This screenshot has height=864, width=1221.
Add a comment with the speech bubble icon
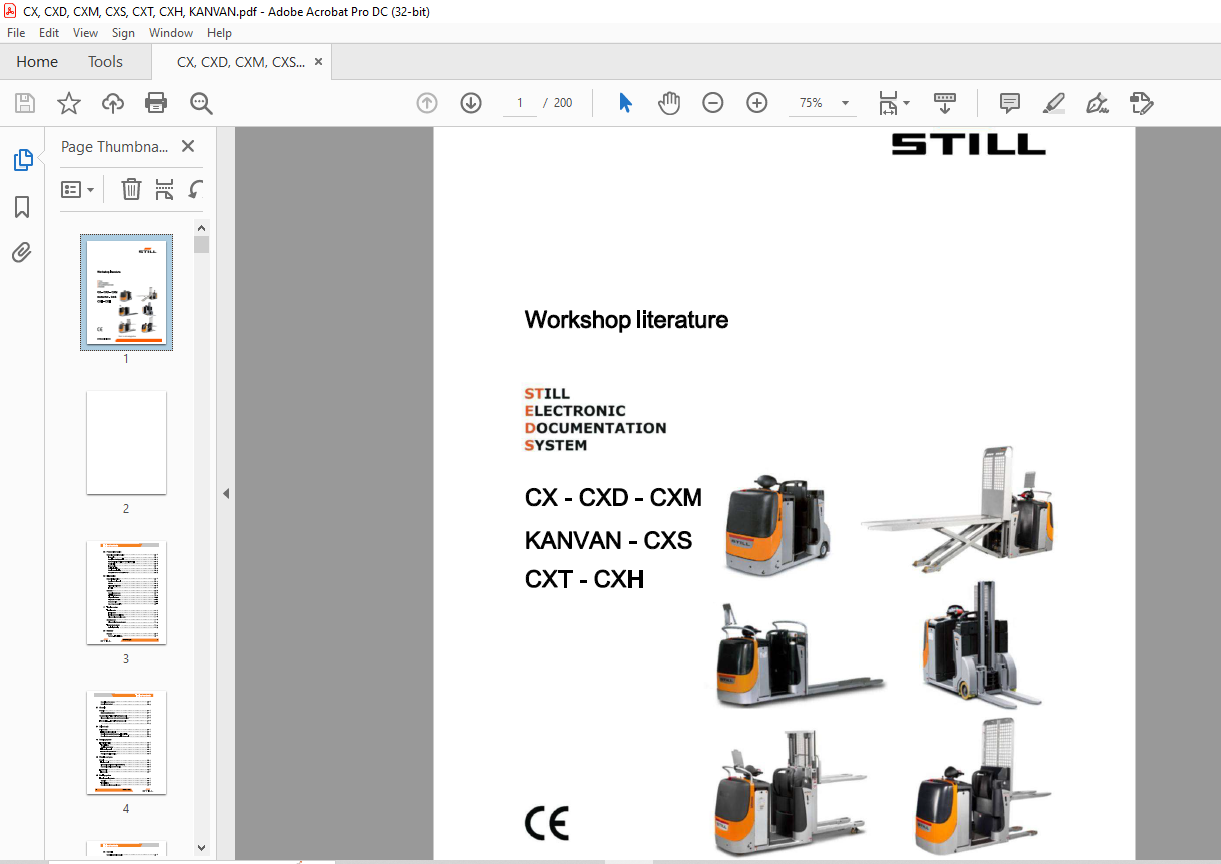click(x=1010, y=103)
